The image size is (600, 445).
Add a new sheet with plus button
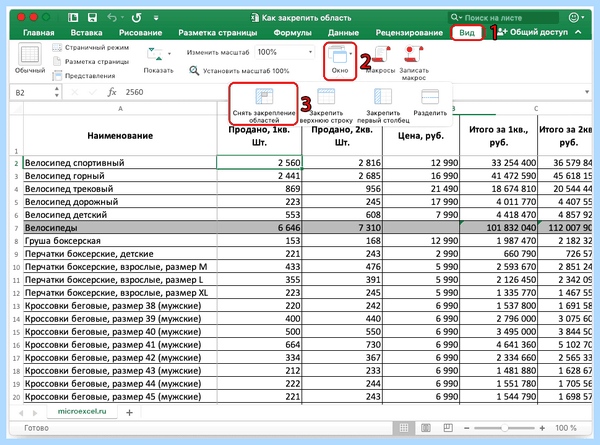(x=129, y=412)
